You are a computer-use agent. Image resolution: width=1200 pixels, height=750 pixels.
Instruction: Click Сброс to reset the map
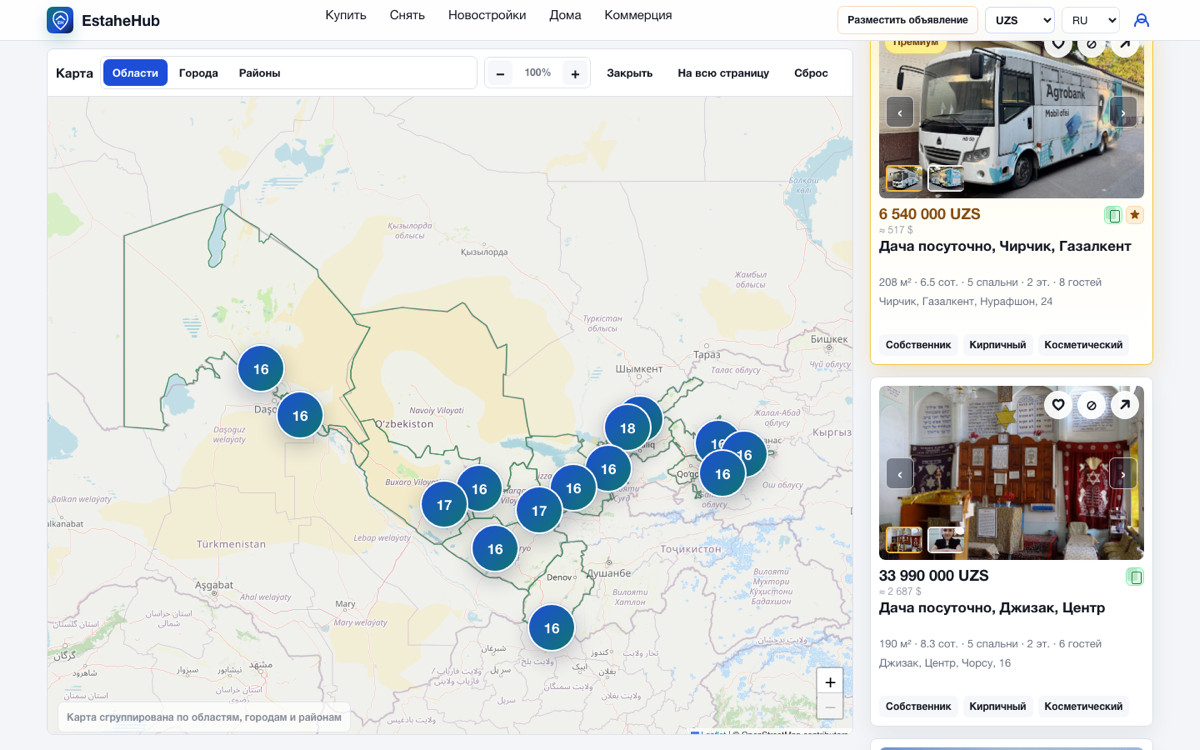pos(811,73)
